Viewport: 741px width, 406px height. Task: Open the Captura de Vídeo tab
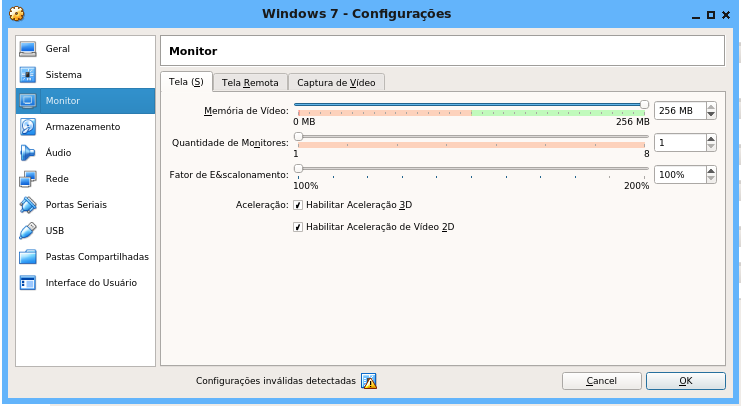(336, 83)
